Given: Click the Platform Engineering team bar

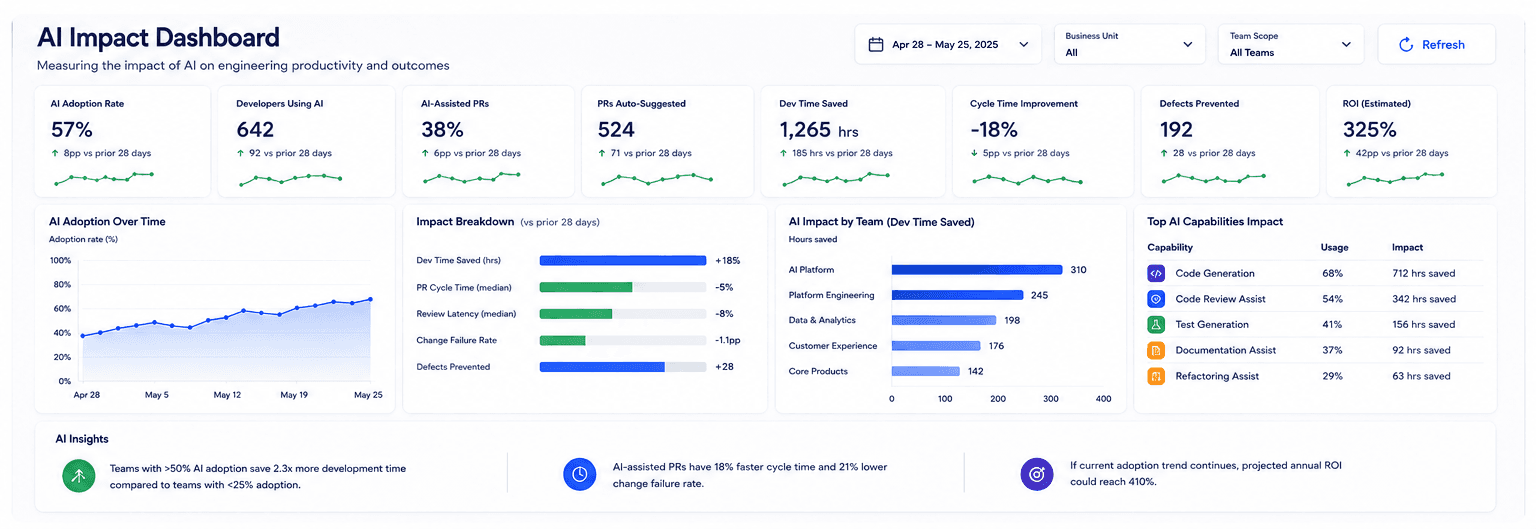Looking at the screenshot, I should coord(957,295).
